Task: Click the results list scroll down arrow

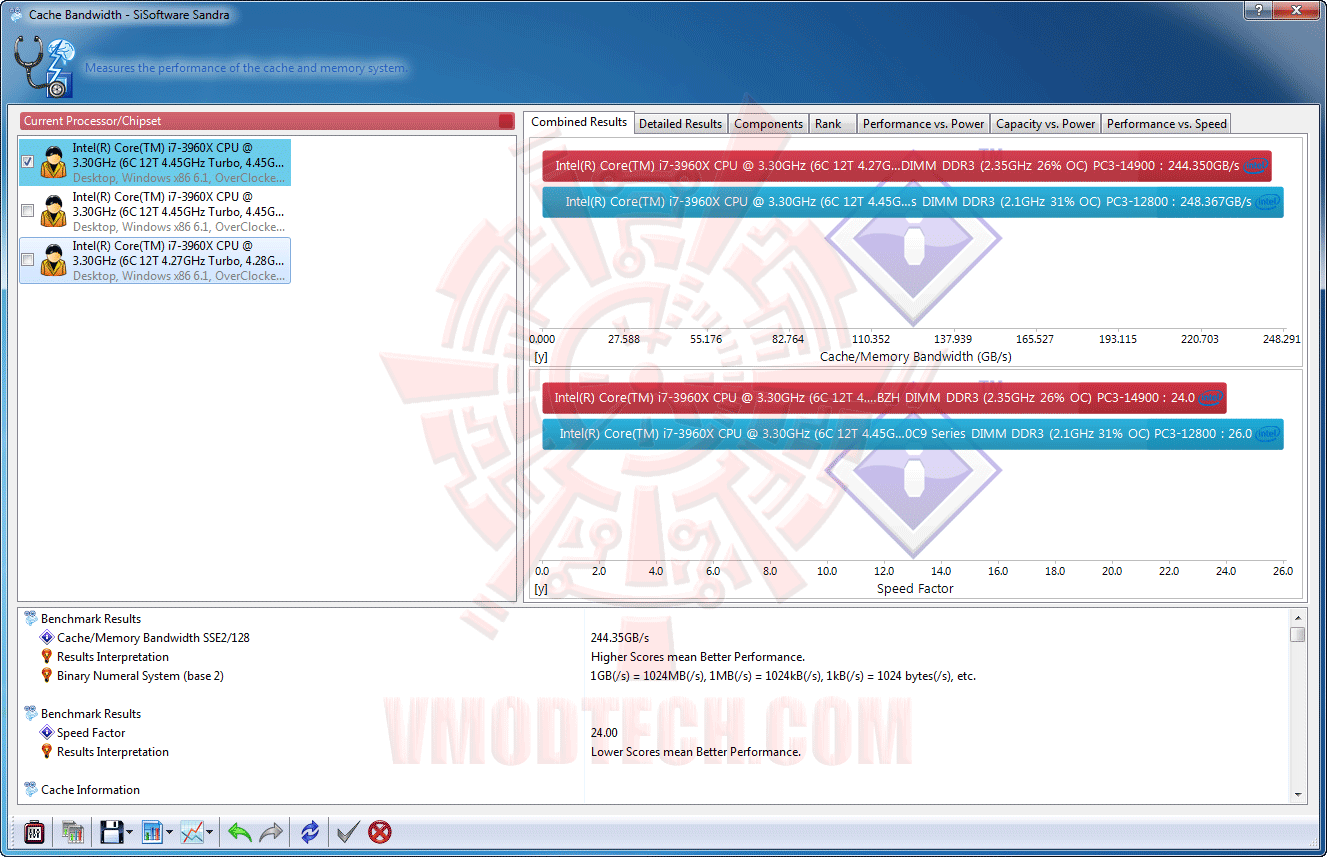Action: [x=1297, y=793]
